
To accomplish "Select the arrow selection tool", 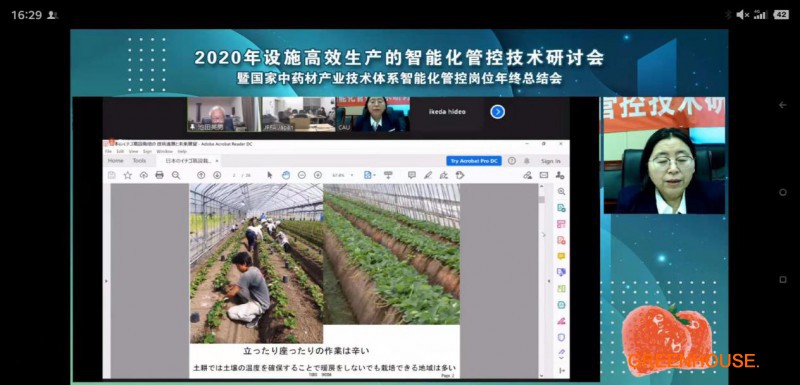I will 270,175.
